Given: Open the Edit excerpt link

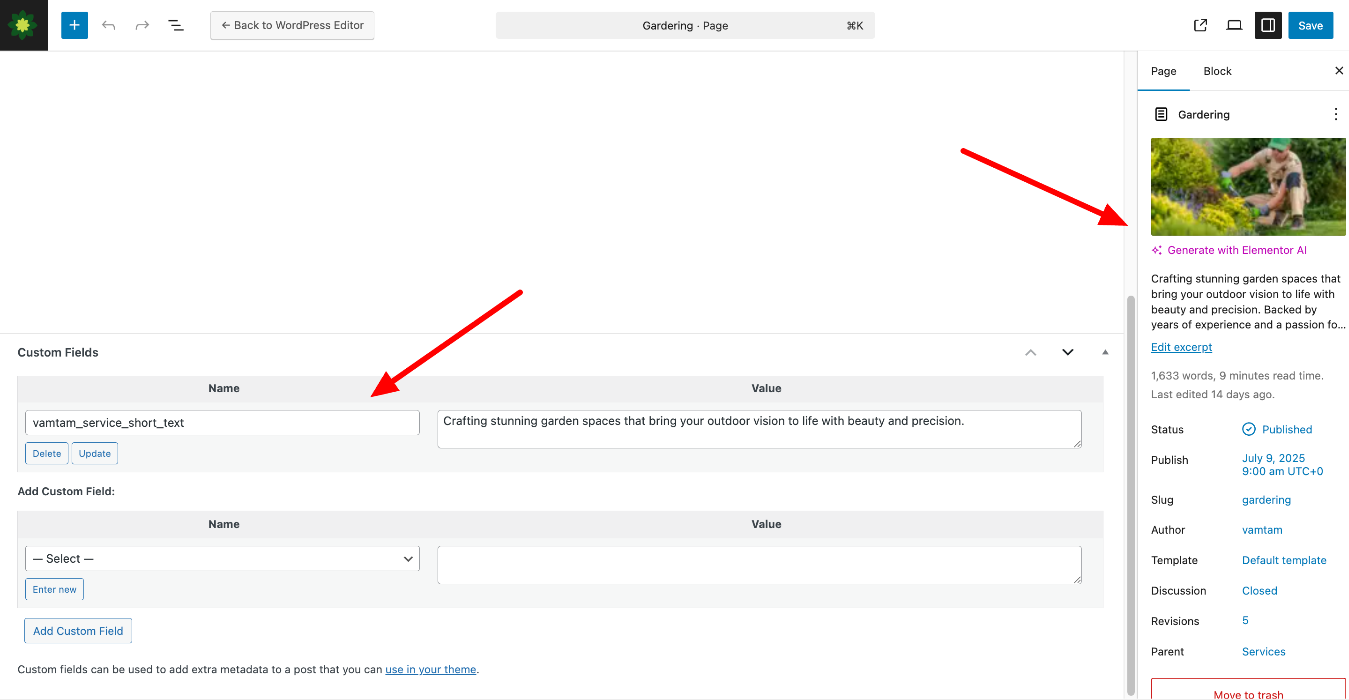Looking at the screenshot, I should tap(1181, 348).
